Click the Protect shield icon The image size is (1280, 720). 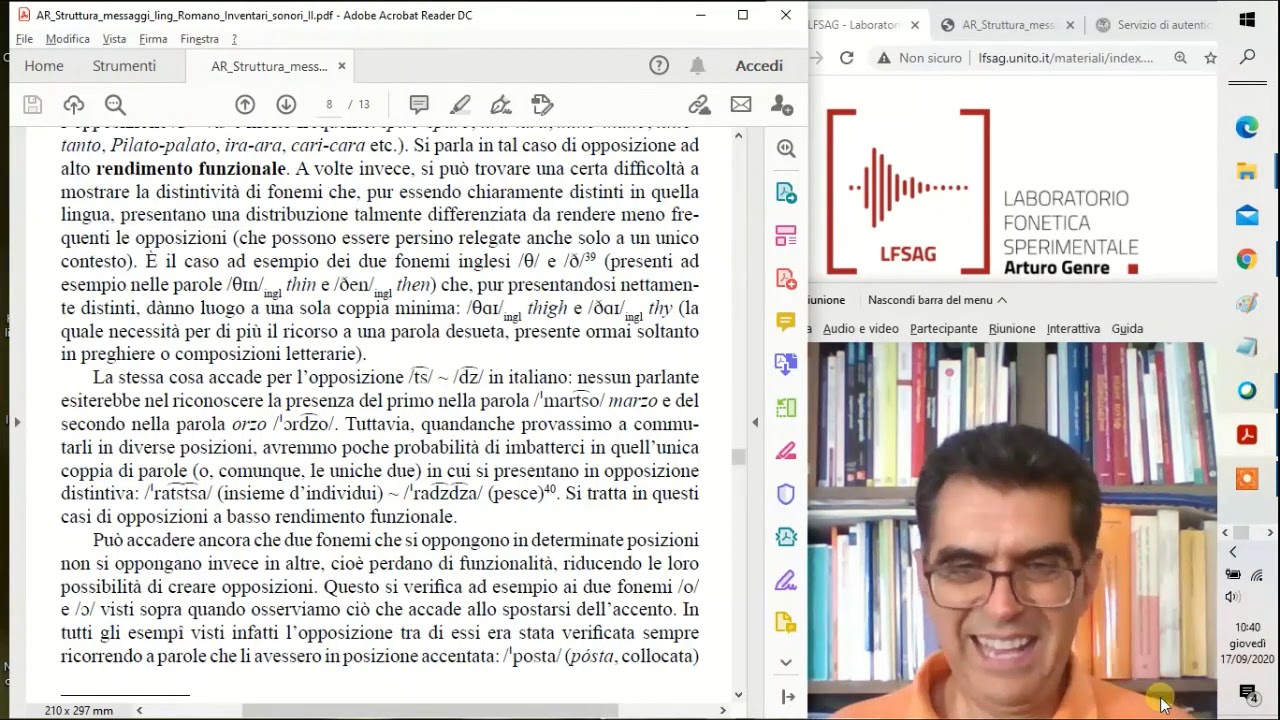[786, 494]
